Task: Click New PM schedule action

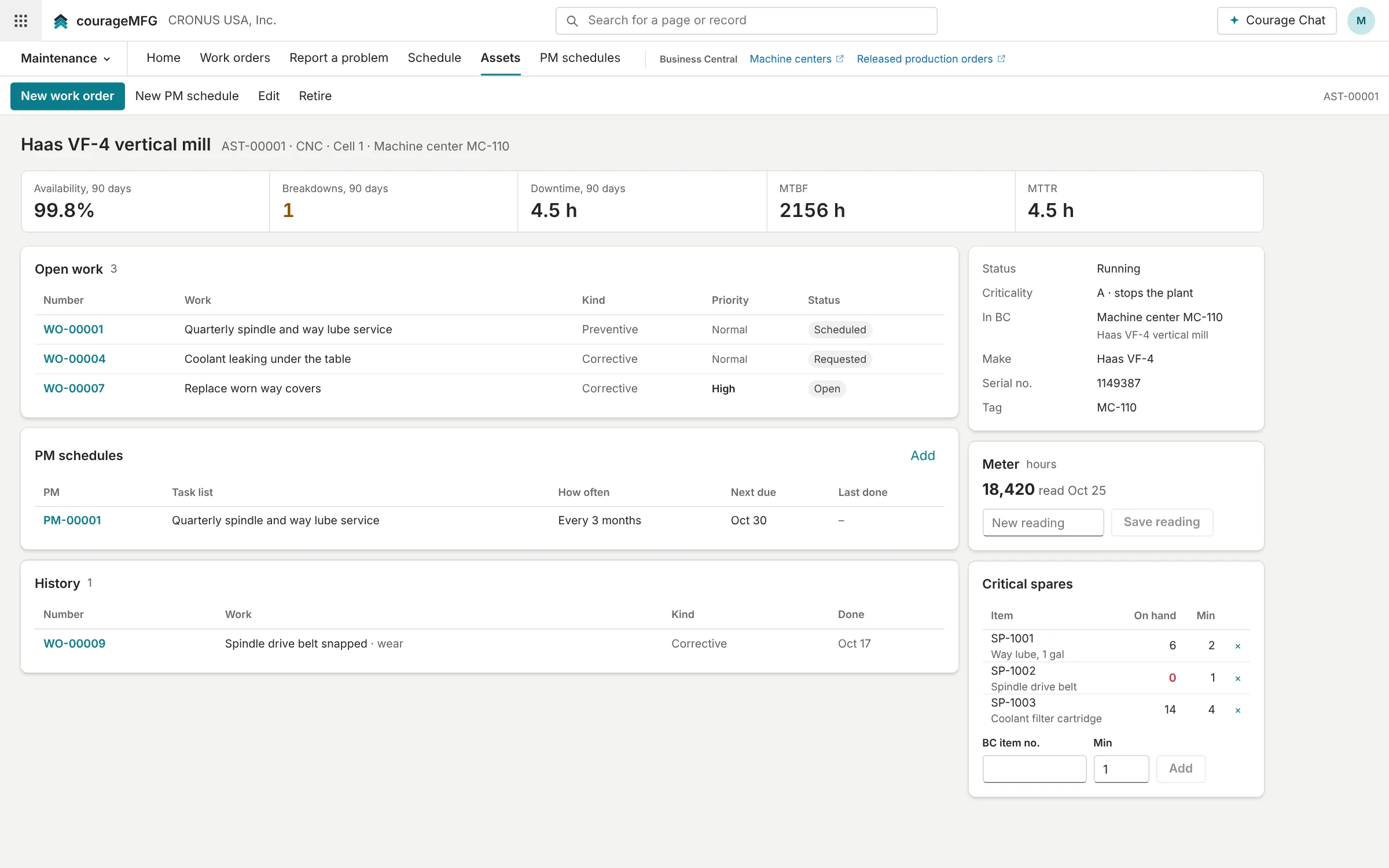Action: (x=187, y=96)
